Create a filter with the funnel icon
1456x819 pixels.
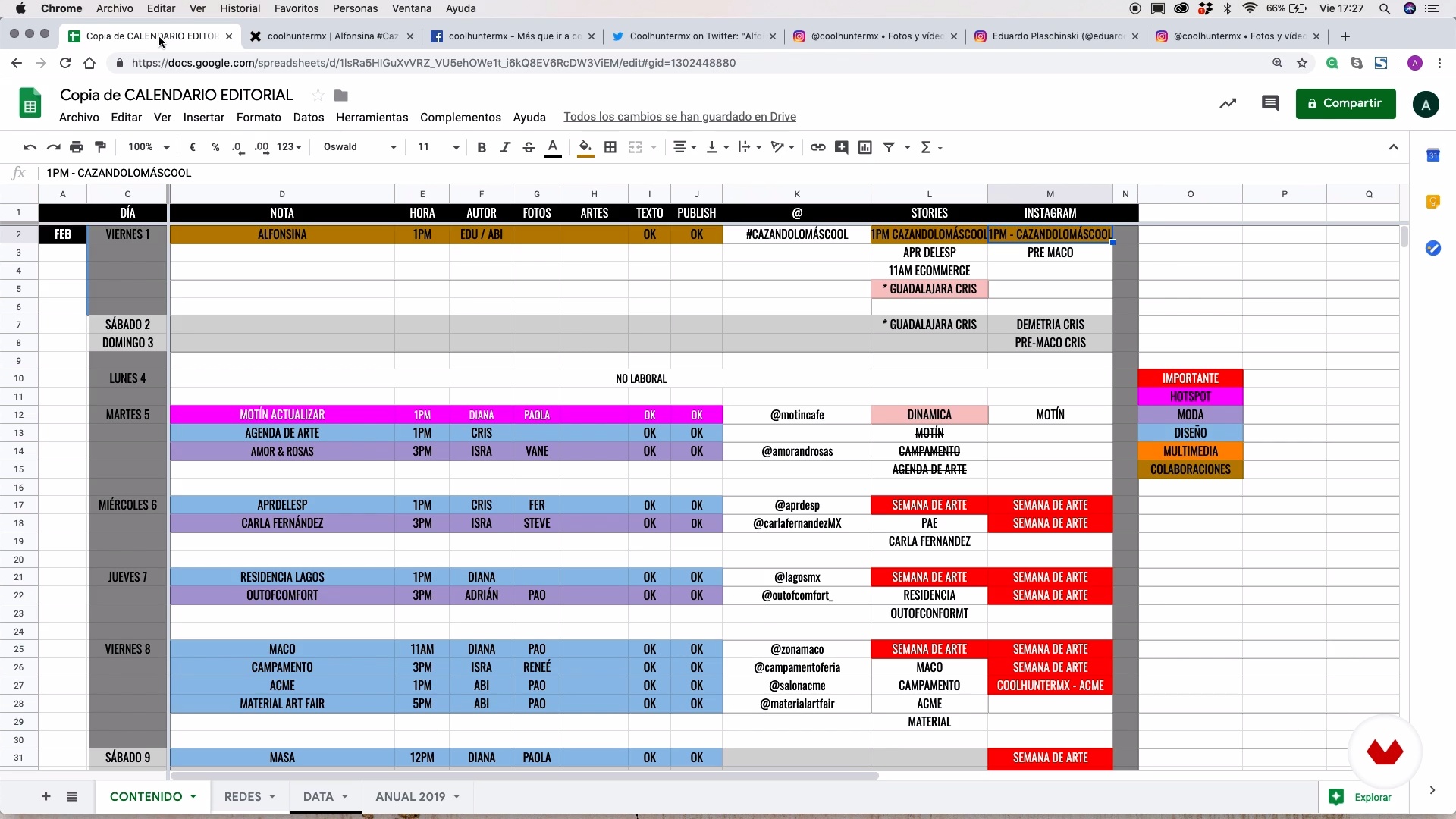889,147
